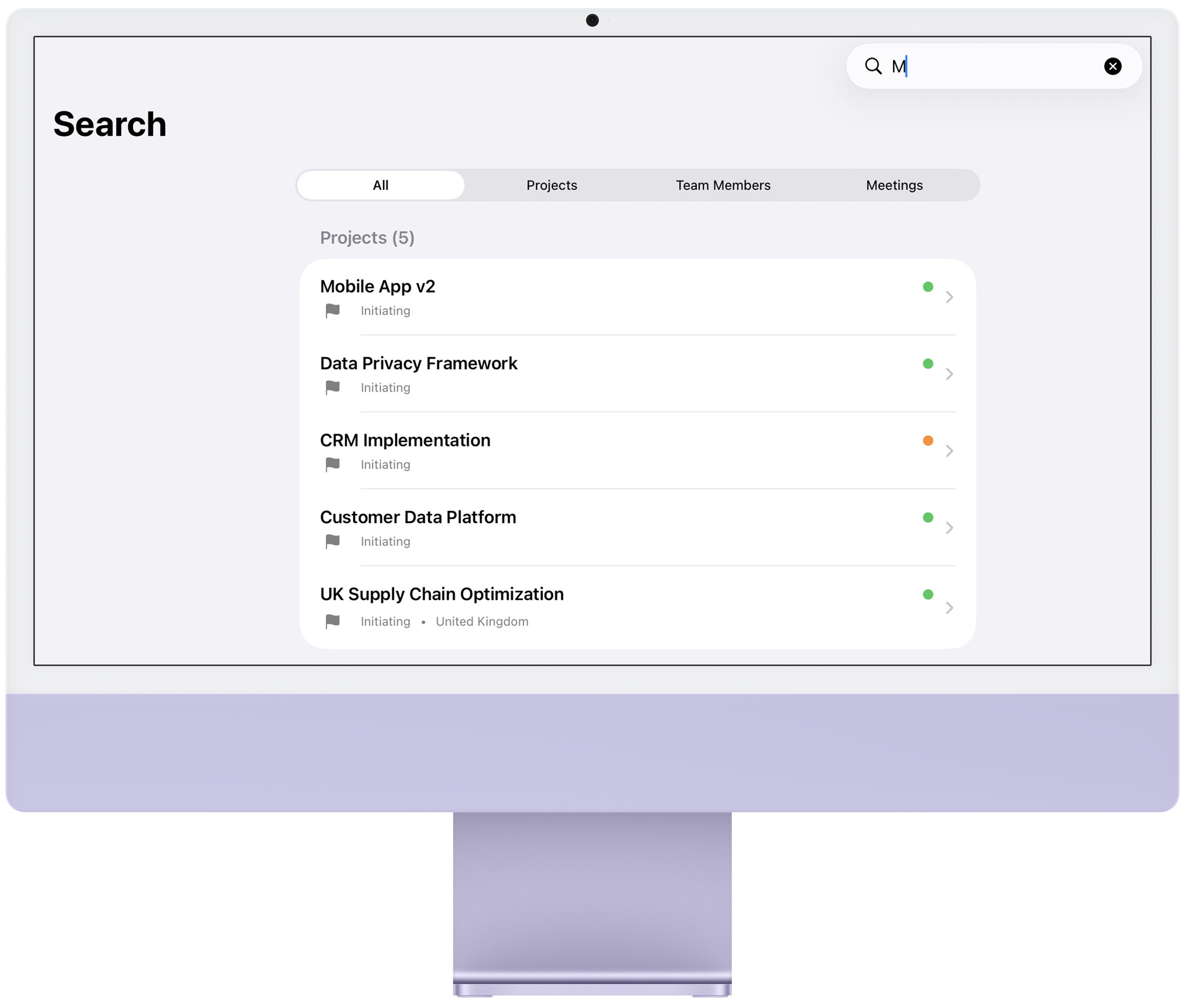Click the Initiating status under Data Privacy Framework
Image resolution: width=1185 pixels, height=1008 pixels.
pyautogui.click(x=385, y=388)
